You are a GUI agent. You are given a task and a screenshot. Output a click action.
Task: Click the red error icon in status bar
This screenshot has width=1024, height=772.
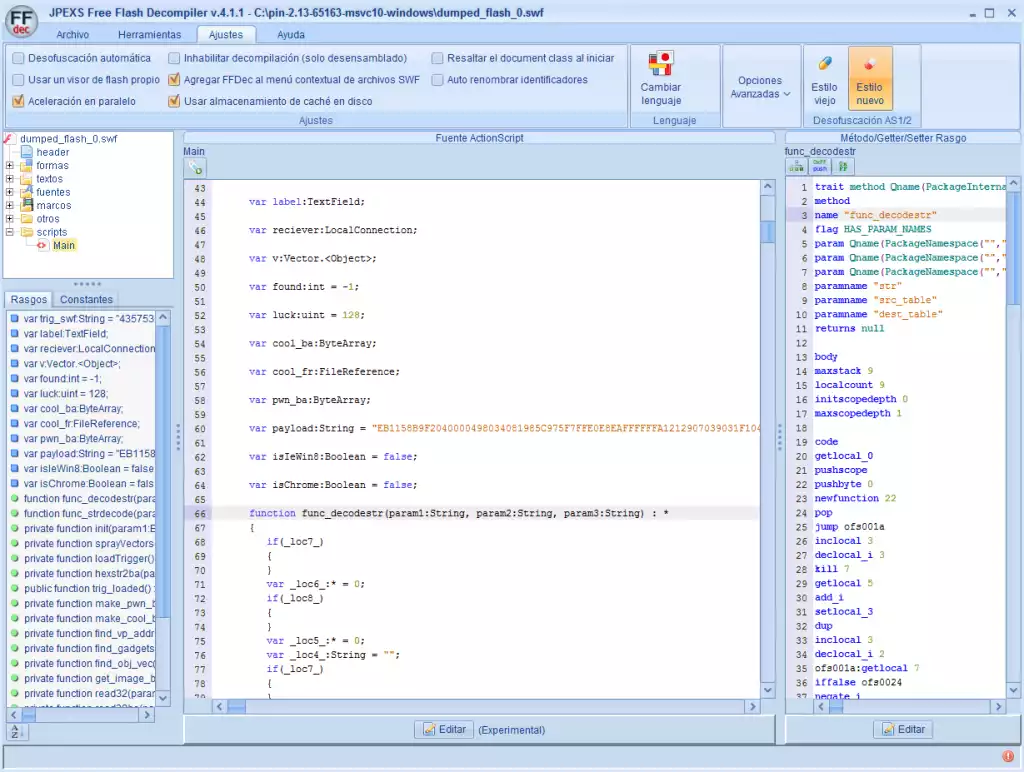[x=1008, y=756]
